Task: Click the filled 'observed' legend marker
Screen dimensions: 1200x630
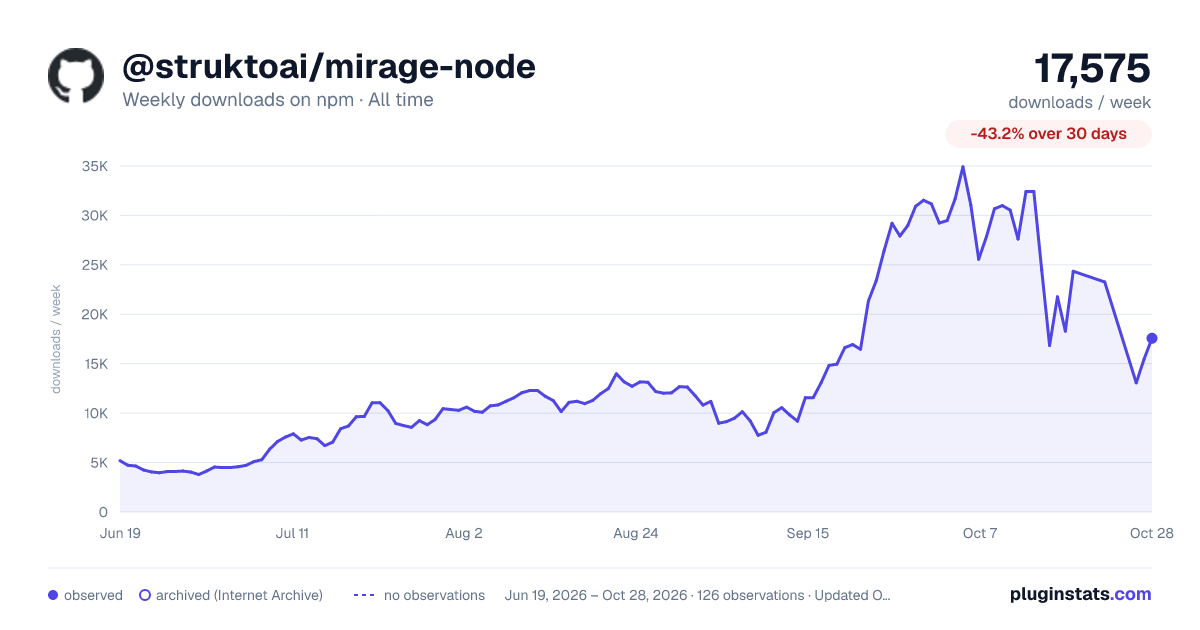Action: tap(53, 595)
